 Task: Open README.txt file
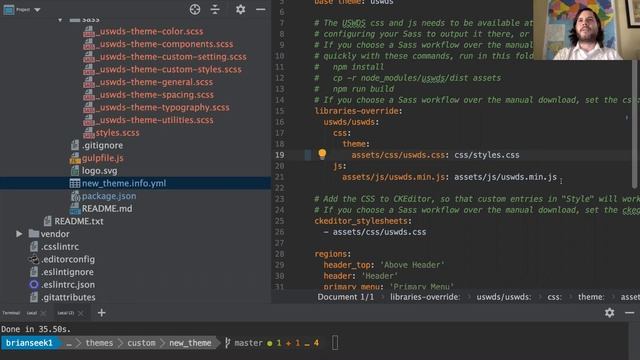(79, 221)
